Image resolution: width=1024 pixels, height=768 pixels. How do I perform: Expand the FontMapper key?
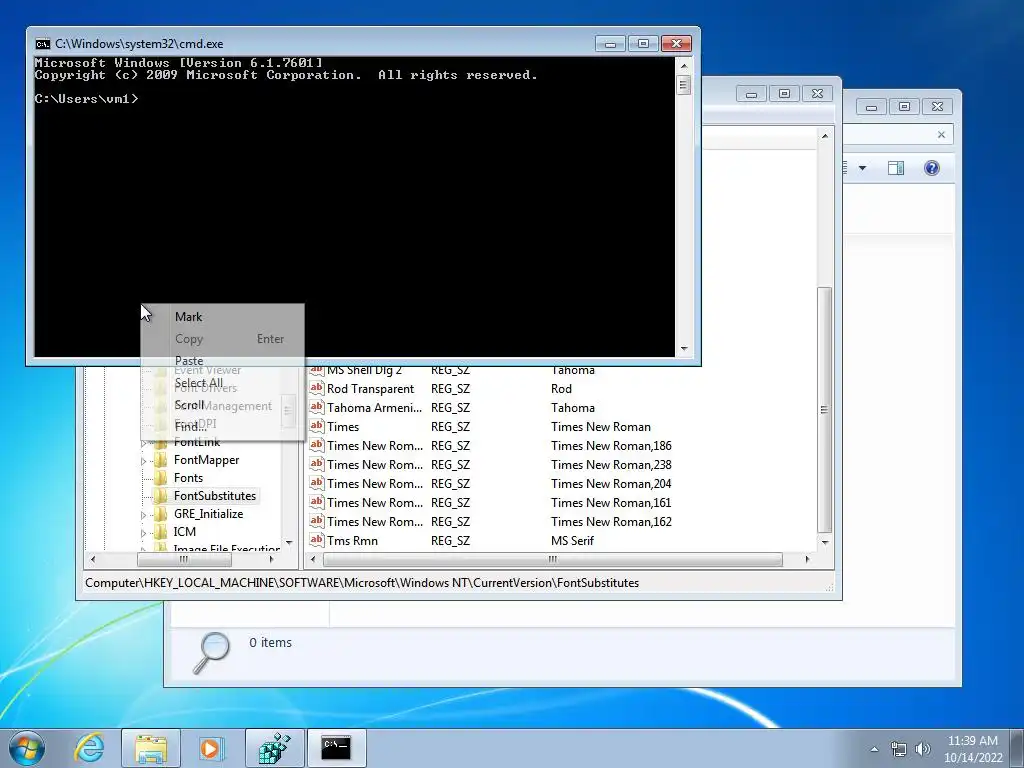coord(144,461)
